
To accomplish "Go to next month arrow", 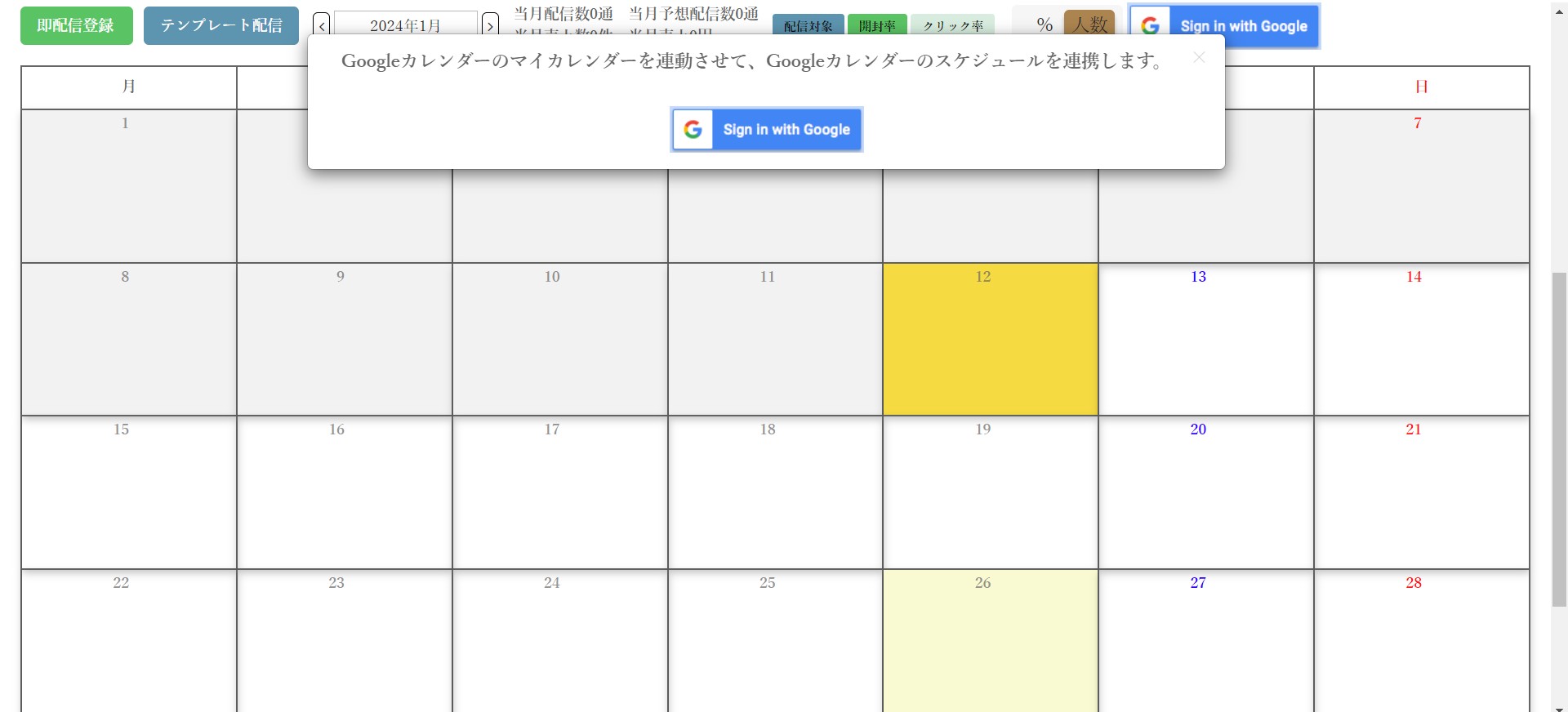I will click(490, 25).
